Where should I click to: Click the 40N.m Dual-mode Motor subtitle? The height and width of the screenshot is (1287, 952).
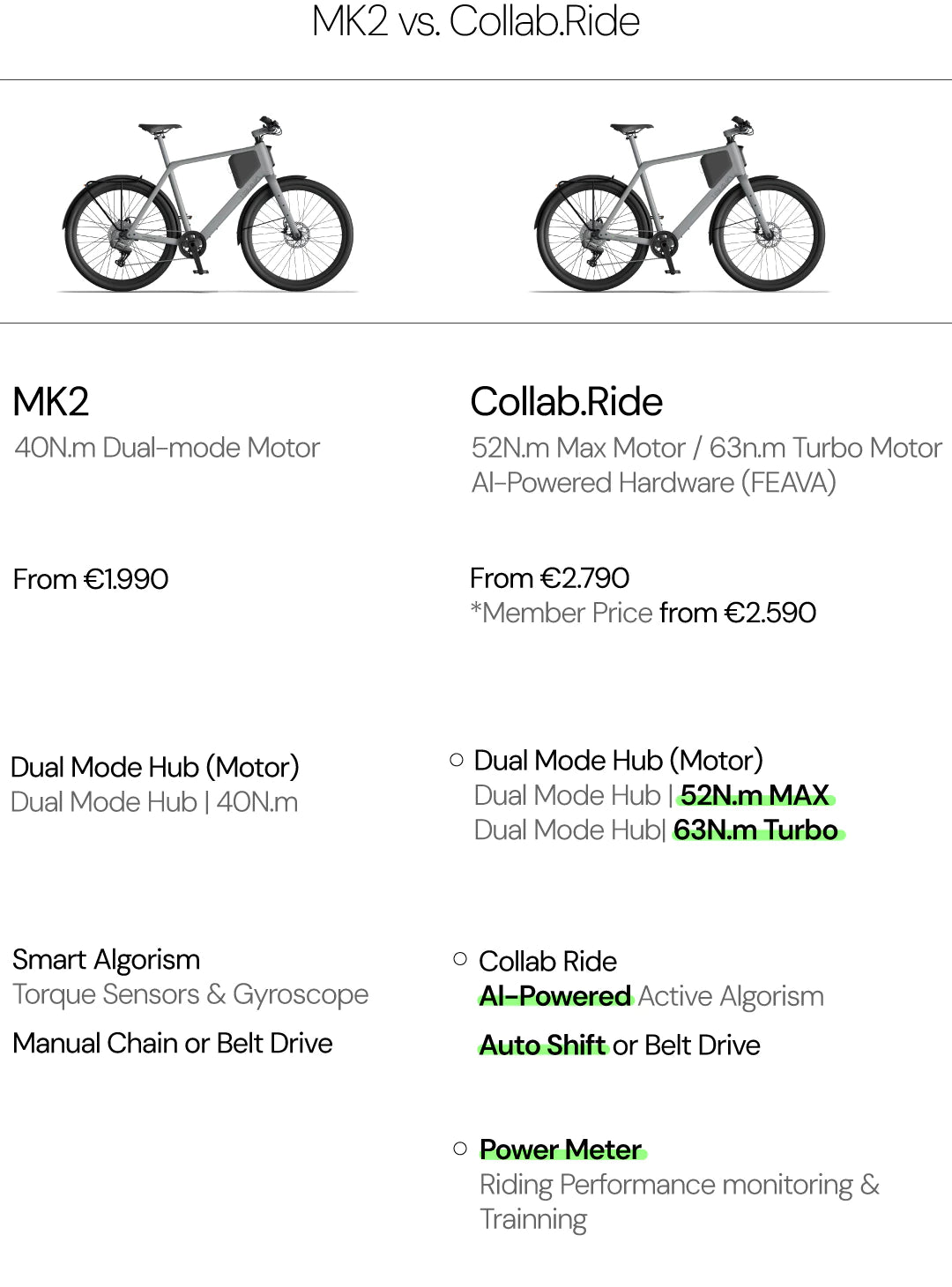[167, 448]
